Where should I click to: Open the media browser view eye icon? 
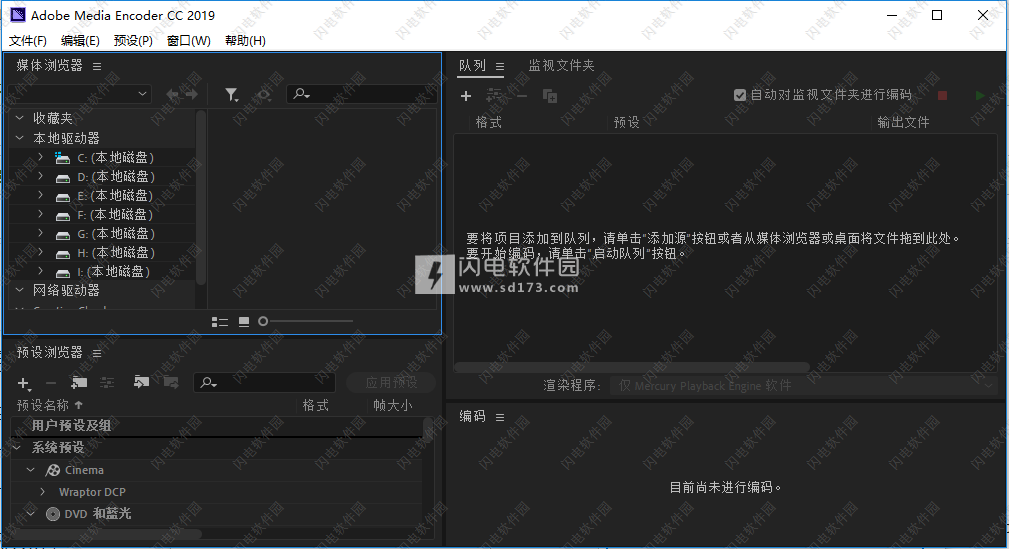(x=263, y=95)
